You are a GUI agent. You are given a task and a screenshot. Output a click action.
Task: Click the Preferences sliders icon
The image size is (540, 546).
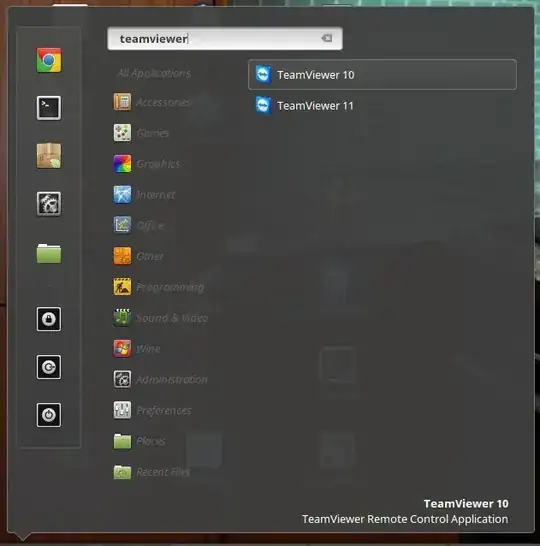click(122, 410)
